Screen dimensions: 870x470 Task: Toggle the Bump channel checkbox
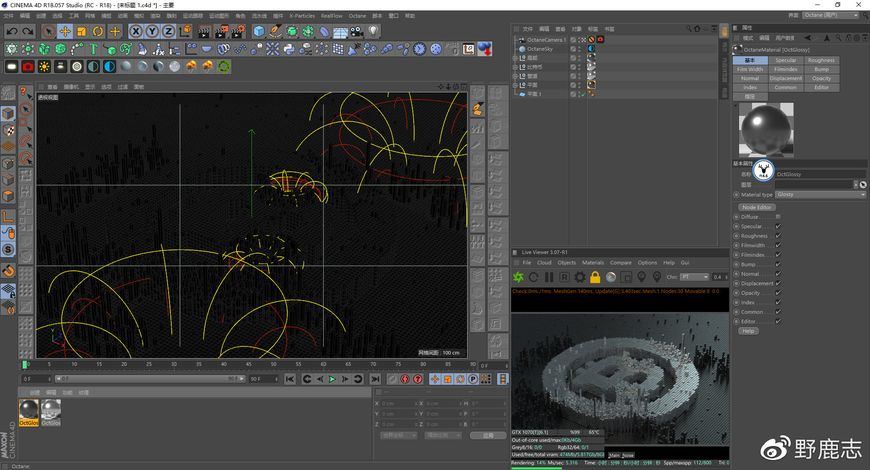[x=778, y=265]
